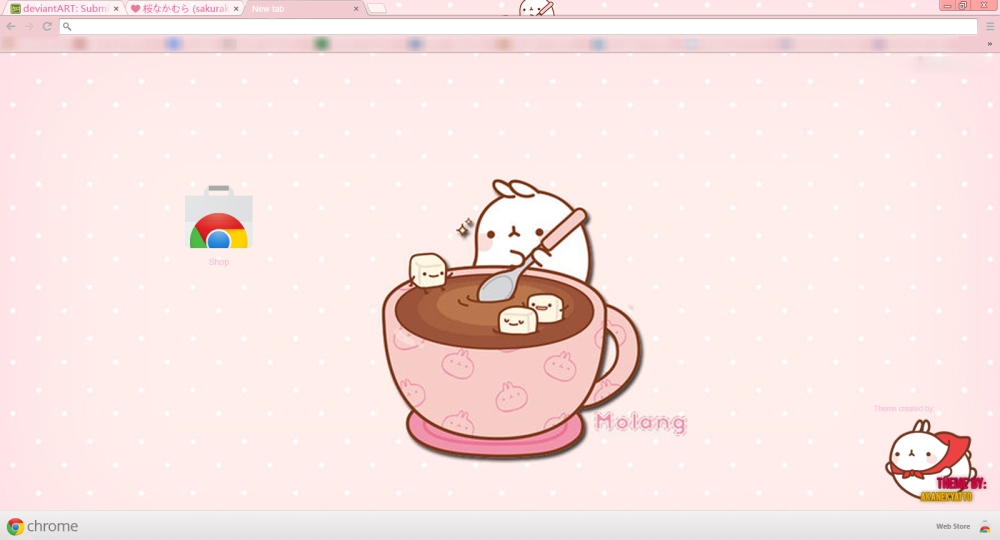Image resolution: width=1000 pixels, height=540 pixels.
Task: Click the Web Store icon in footer
Action: 984,526
